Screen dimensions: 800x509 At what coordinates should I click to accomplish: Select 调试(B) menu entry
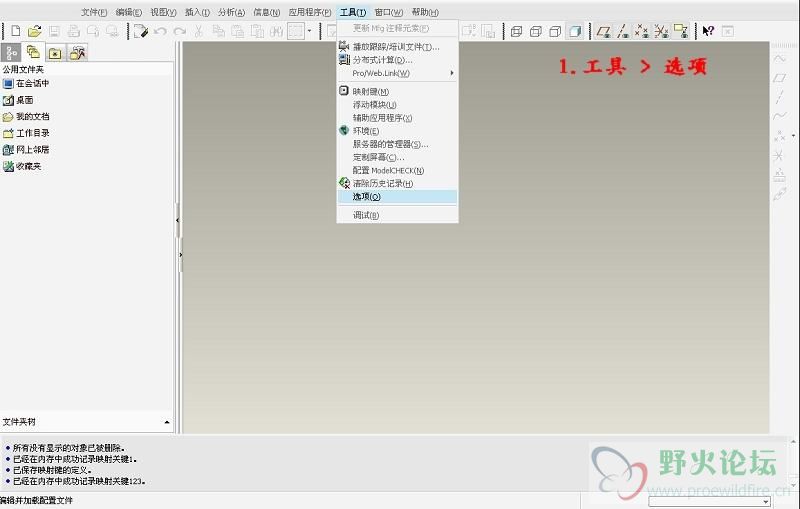point(397,215)
